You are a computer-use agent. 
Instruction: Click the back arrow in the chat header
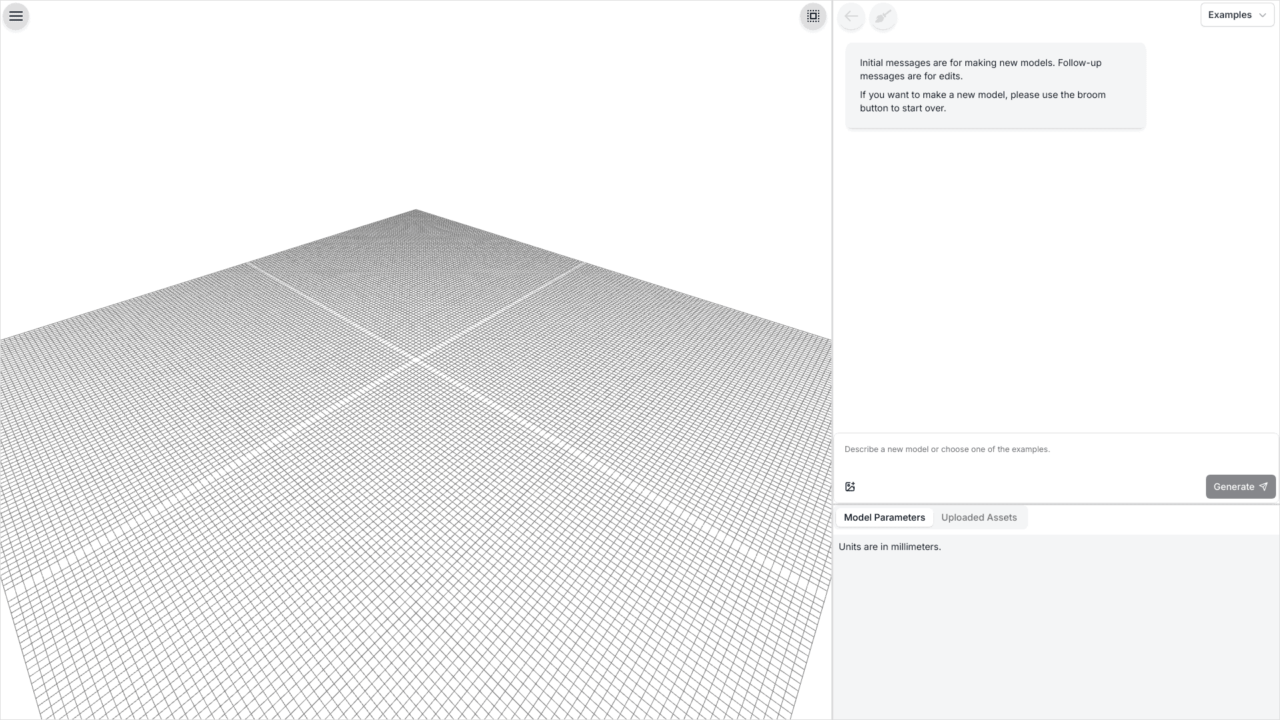[x=850, y=16]
